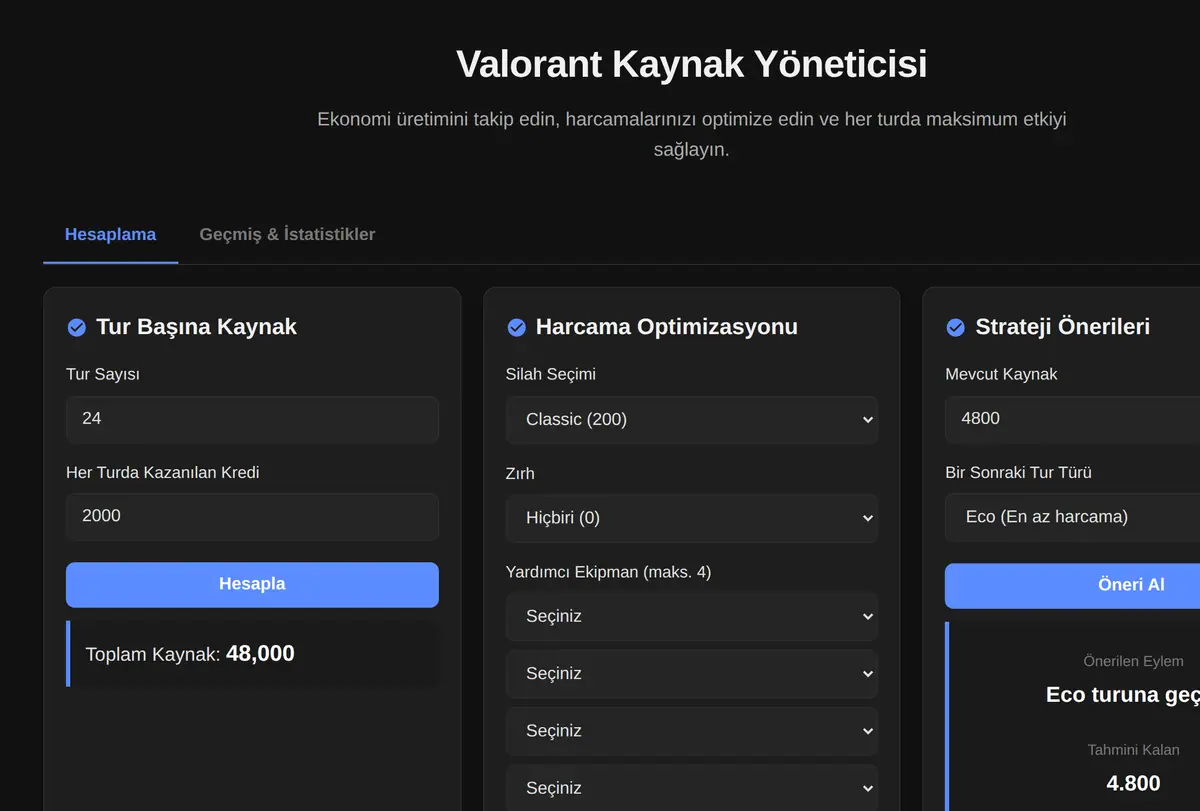The width and height of the screenshot is (1200, 811).
Task: Open the third Yardımcı Ekipman Seçiniz dropdown
Action: (x=692, y=731)
